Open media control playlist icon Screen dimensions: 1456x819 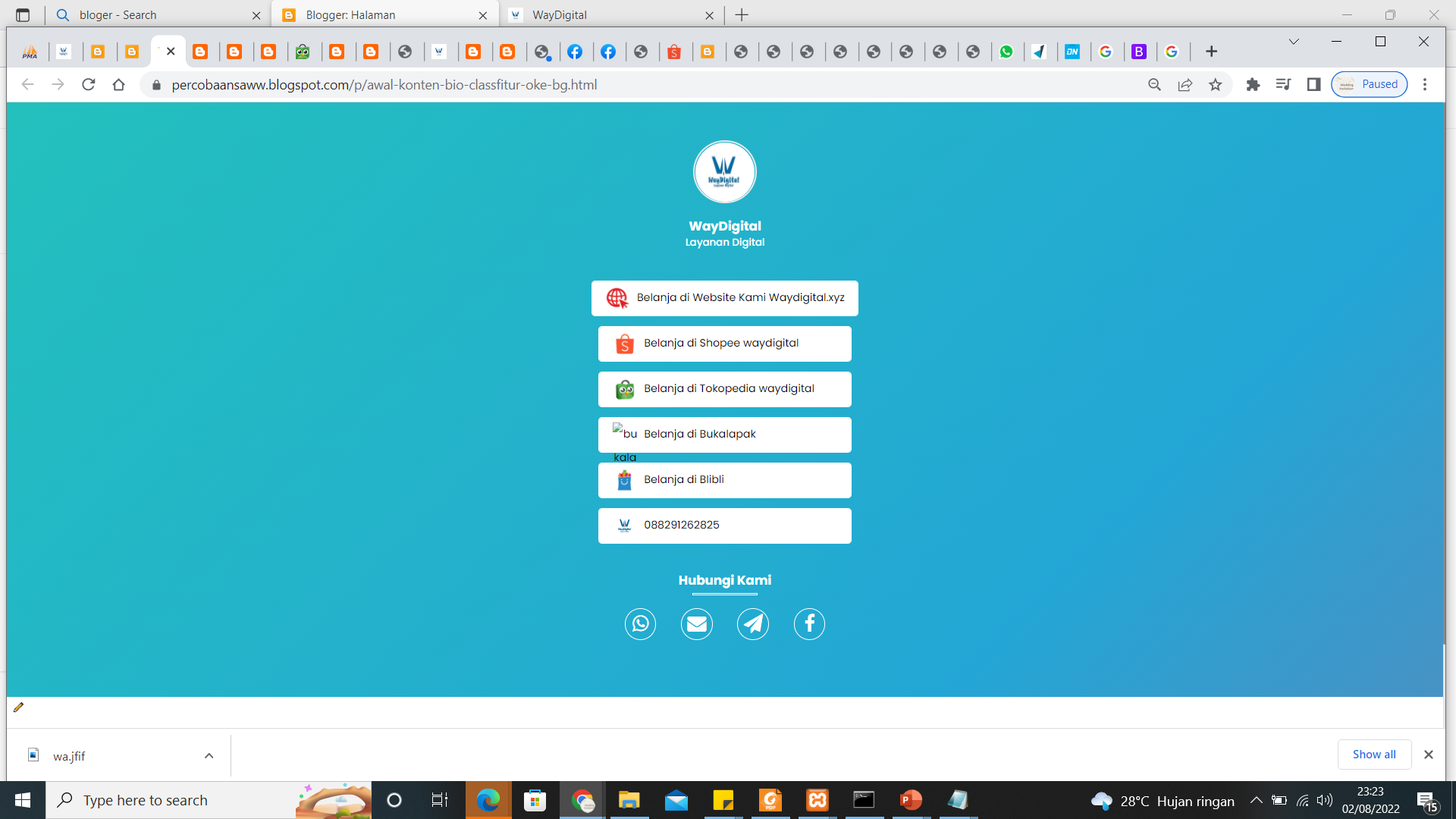1283,85
